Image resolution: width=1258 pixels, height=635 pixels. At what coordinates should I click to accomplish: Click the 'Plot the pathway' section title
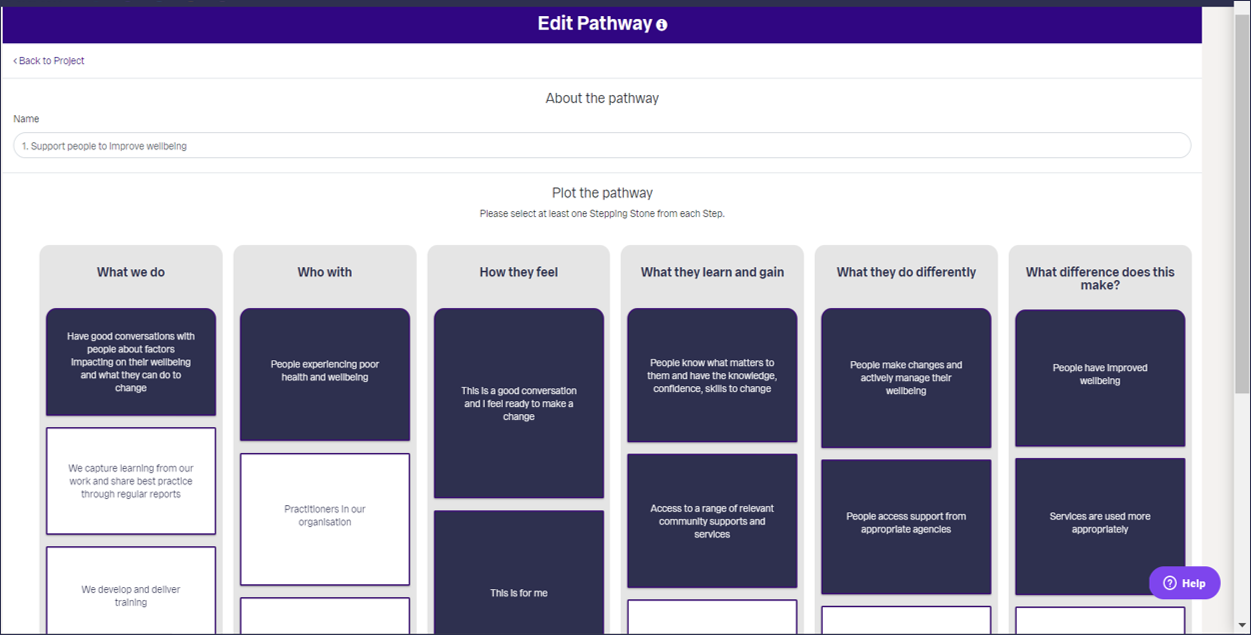pos(602,193)
